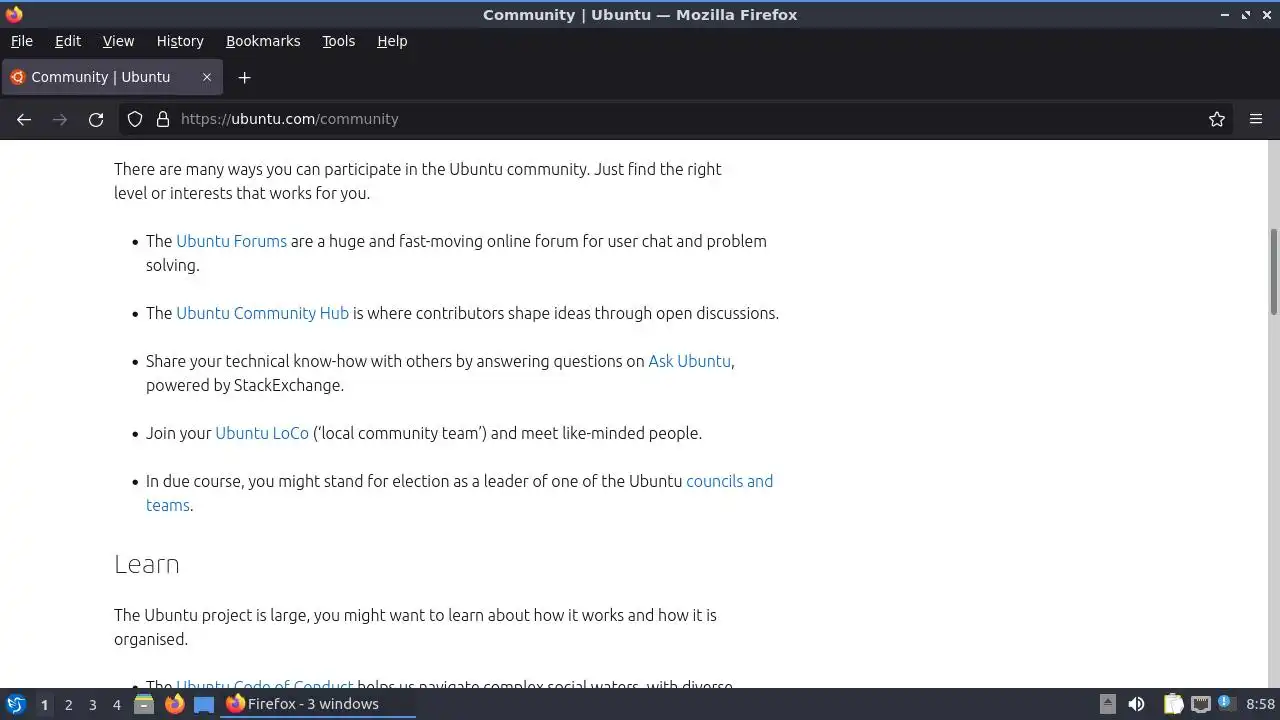Reload the current page
1280x720 pixels.
(x=96, y=119)
